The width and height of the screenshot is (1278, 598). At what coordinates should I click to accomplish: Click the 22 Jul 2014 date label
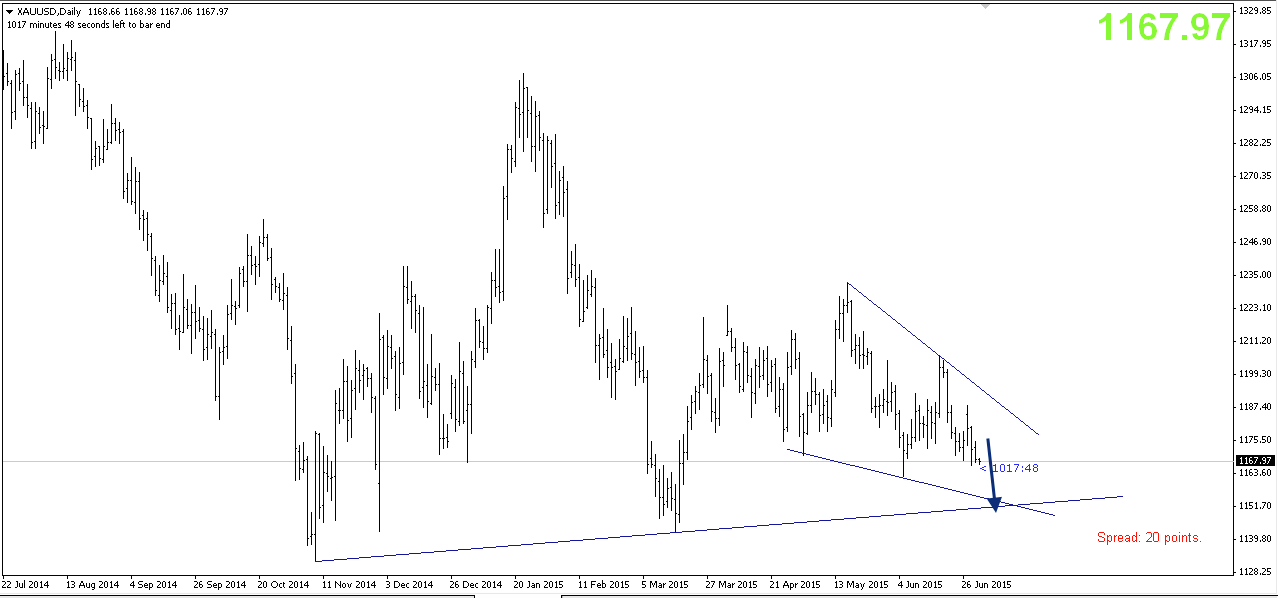[x=26, y=583]
